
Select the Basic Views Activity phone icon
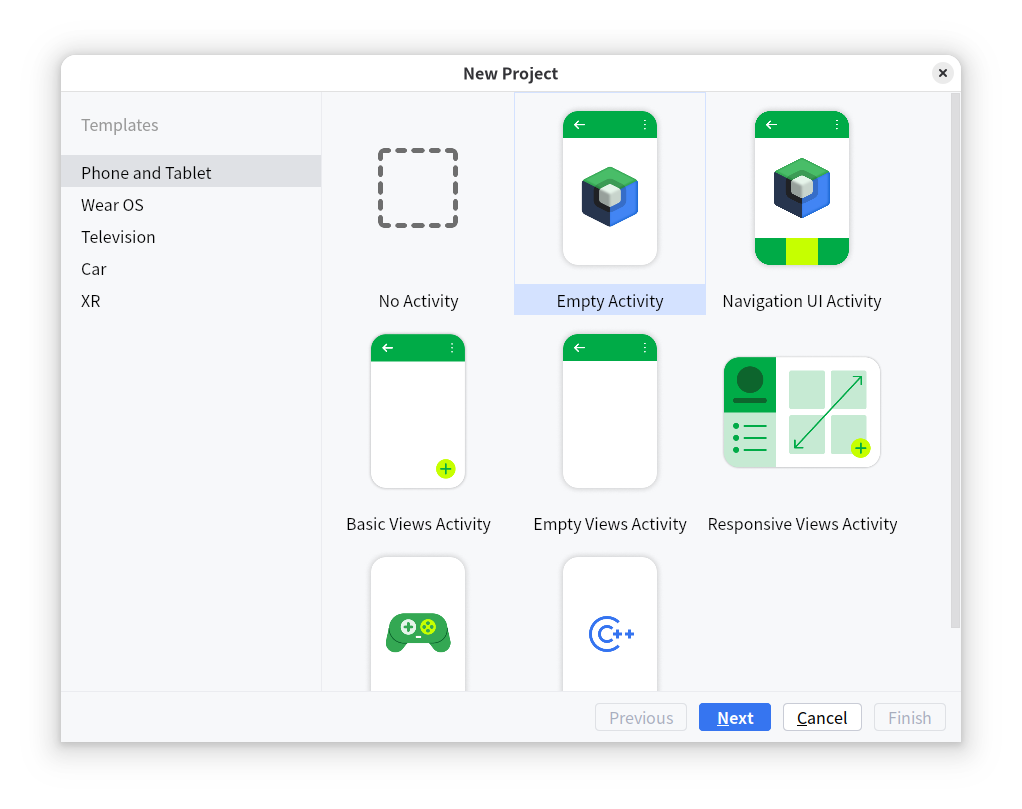pyautogui.click(x=418, y=411)
